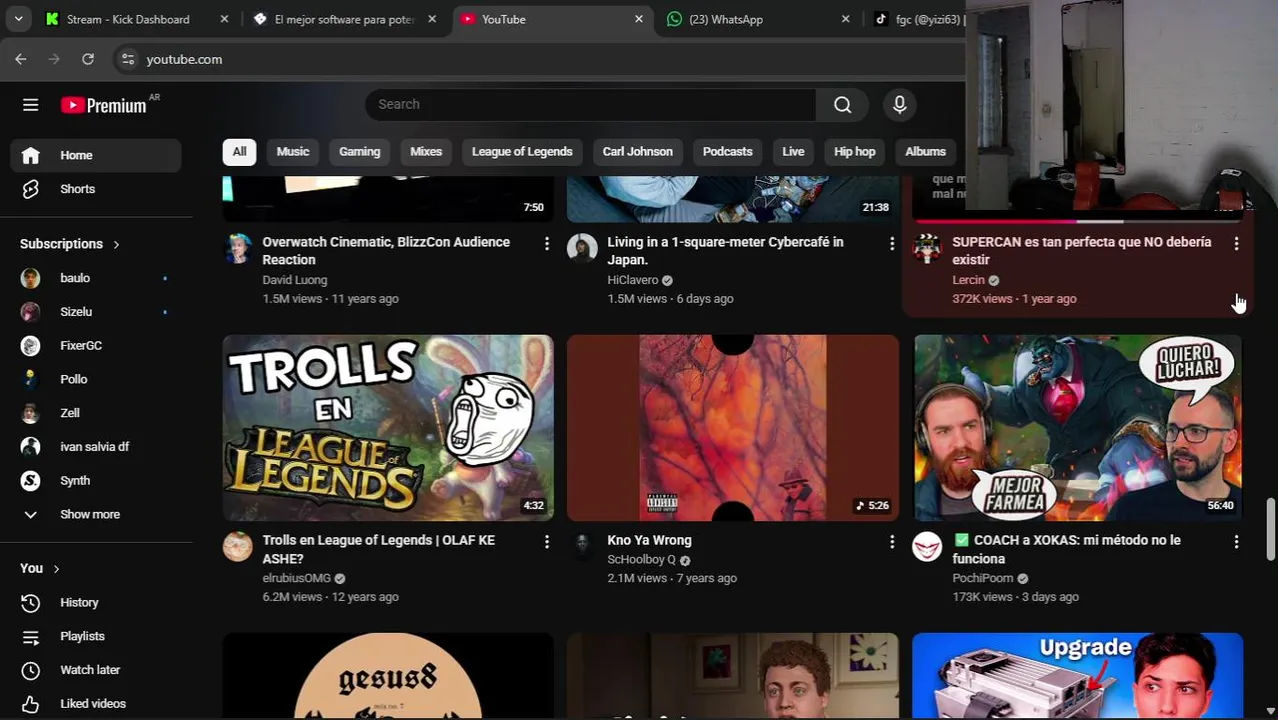Open the YouTube hamburger guide menu

click(31, 105)
